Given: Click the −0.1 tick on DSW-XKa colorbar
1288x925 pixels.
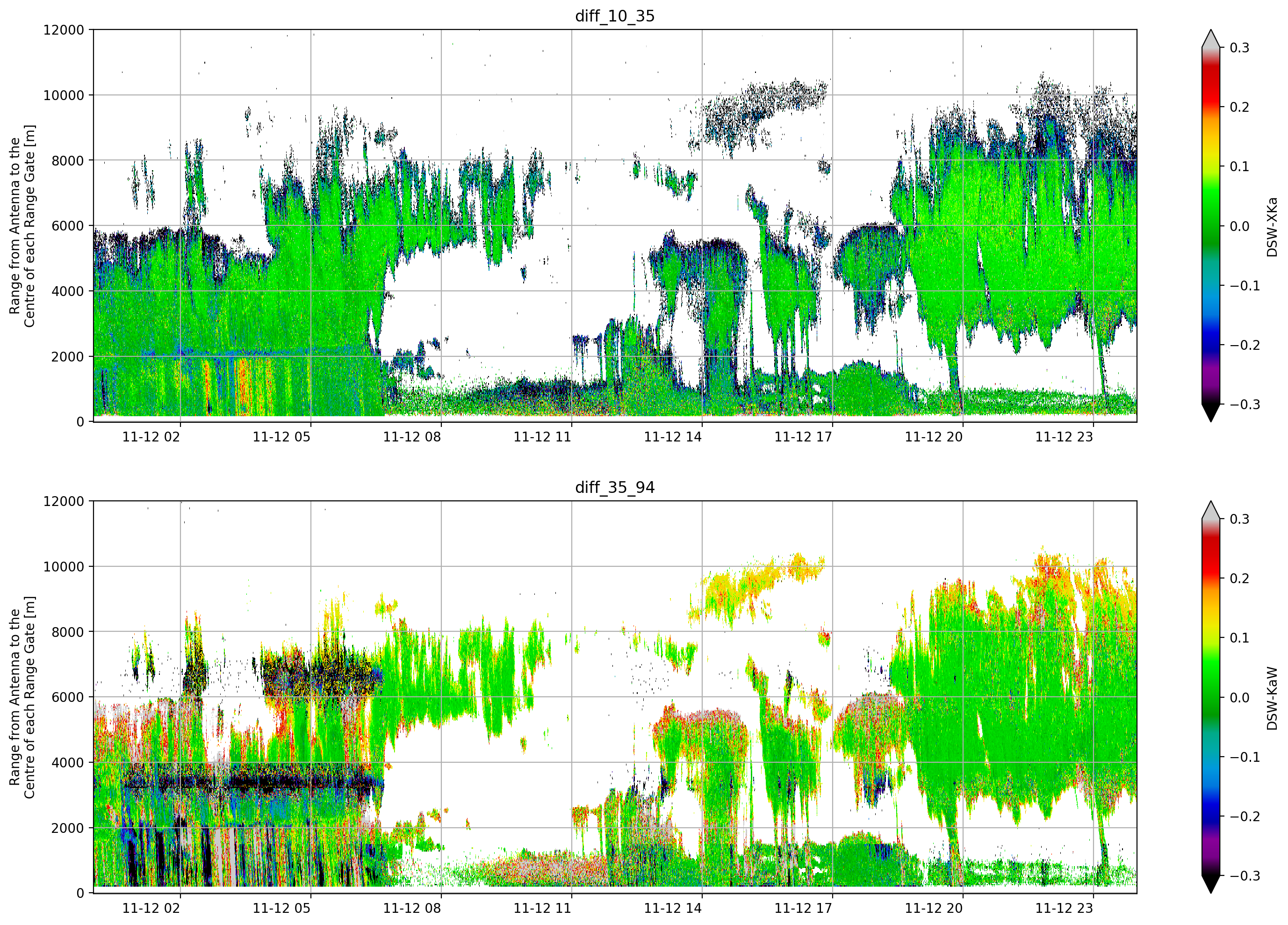Looking at the screenshot, I should tap(1245, 286).
